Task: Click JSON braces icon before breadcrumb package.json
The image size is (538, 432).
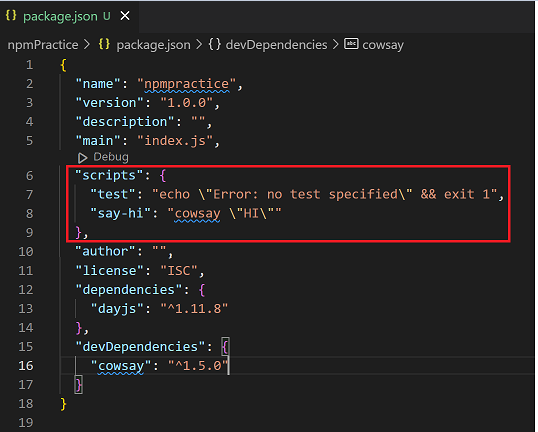Action: (104, 44)
